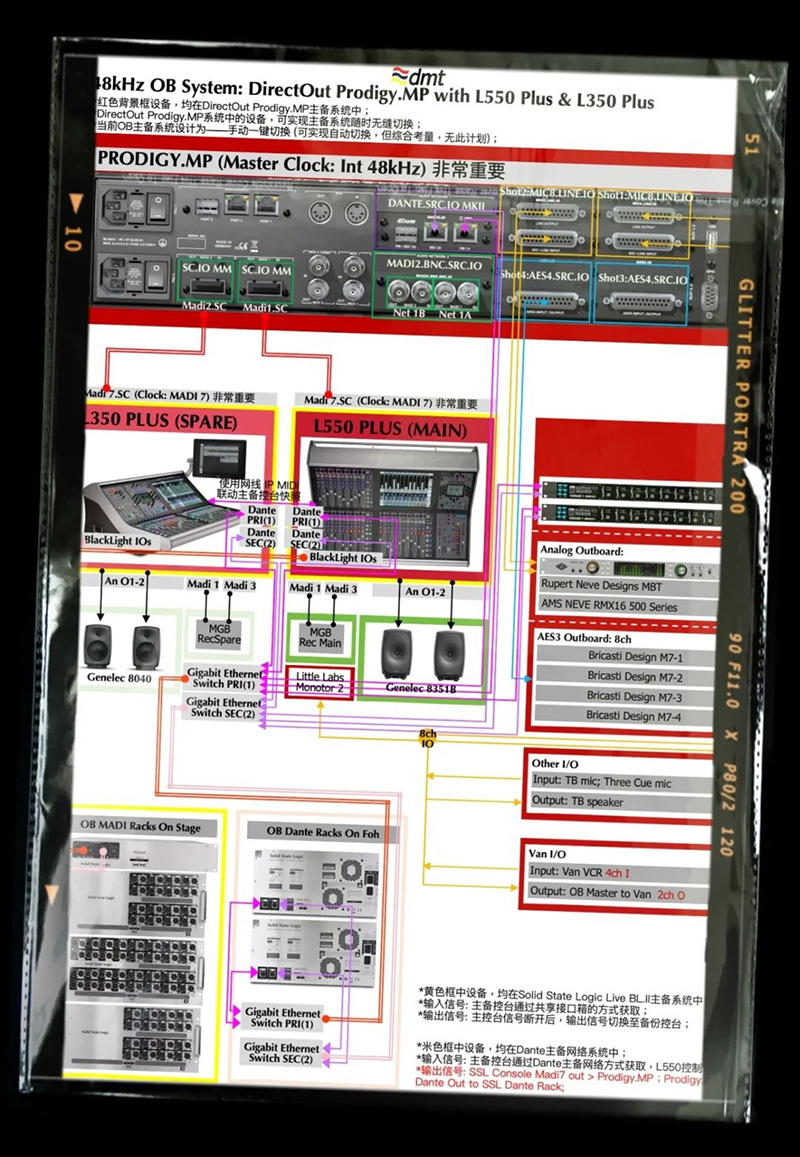The image size is (800, 1157).
Task: Click the 'SC.IO MM' label above Madi1.SC
Action: pos(266,270)
